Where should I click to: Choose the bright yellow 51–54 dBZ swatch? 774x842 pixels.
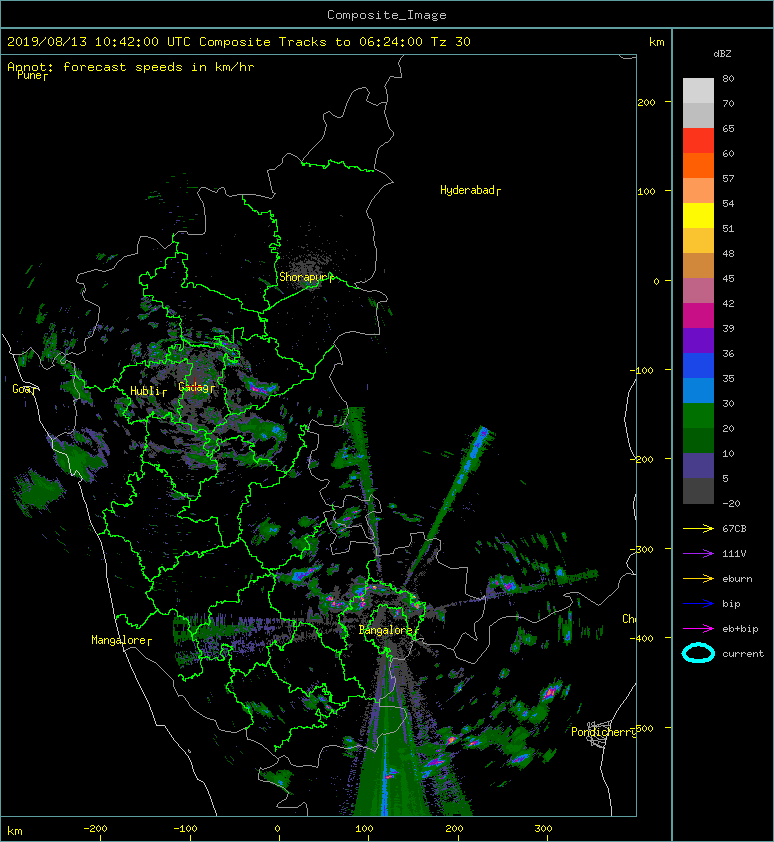coord(698,215)
